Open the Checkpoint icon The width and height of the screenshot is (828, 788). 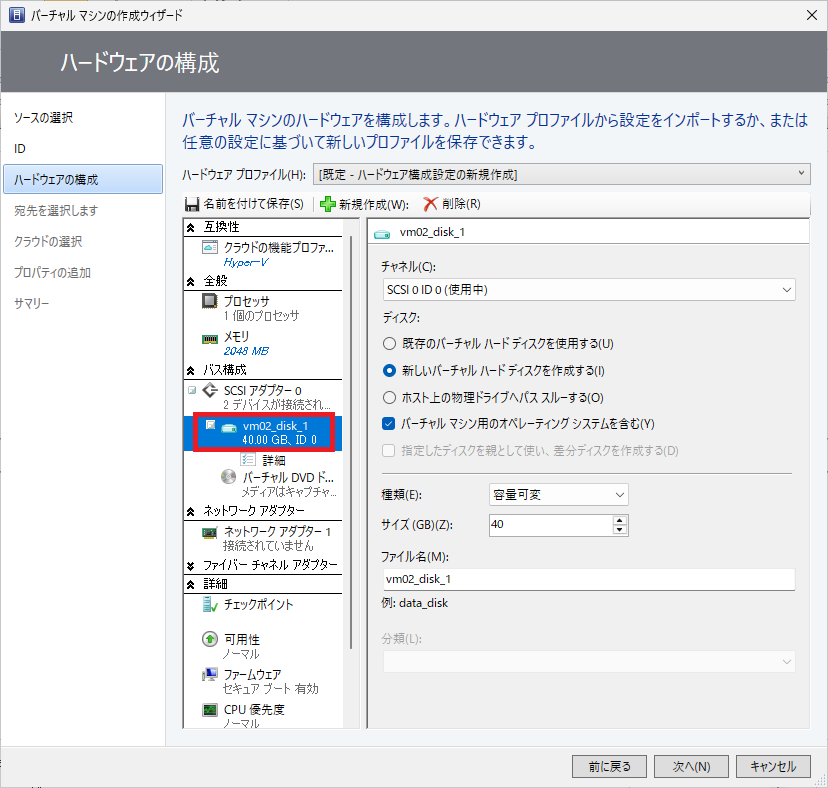[210, 604]
